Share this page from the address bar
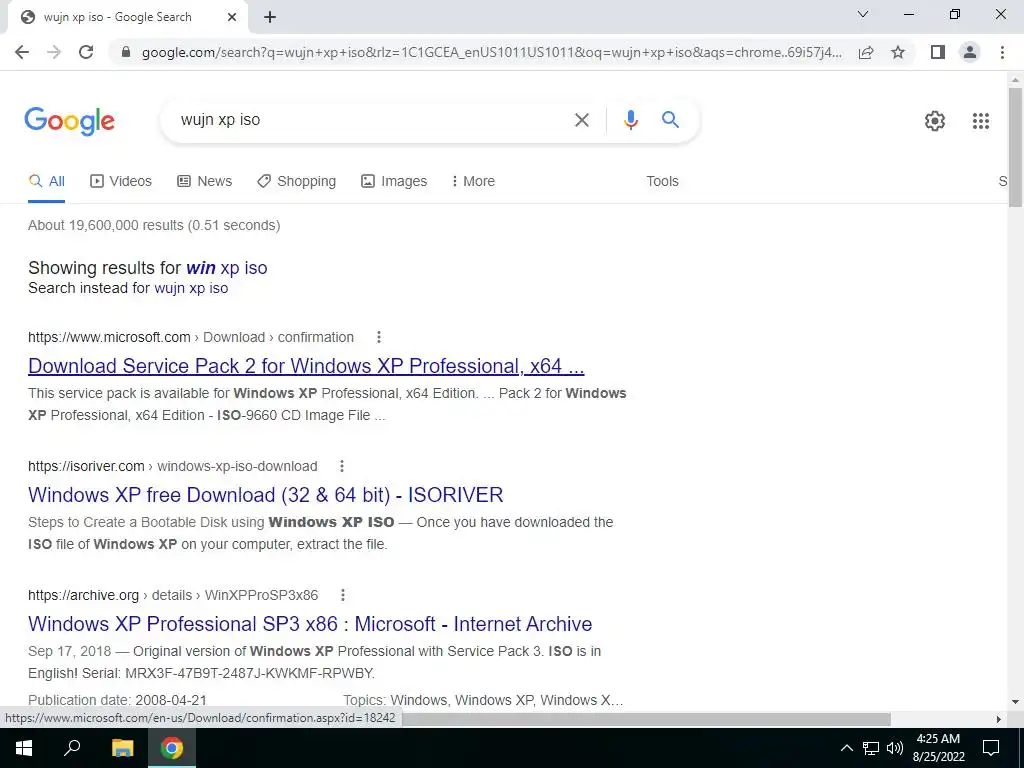Image resolution: width=1024 pixels, height=768 pixels. point(866,52)
